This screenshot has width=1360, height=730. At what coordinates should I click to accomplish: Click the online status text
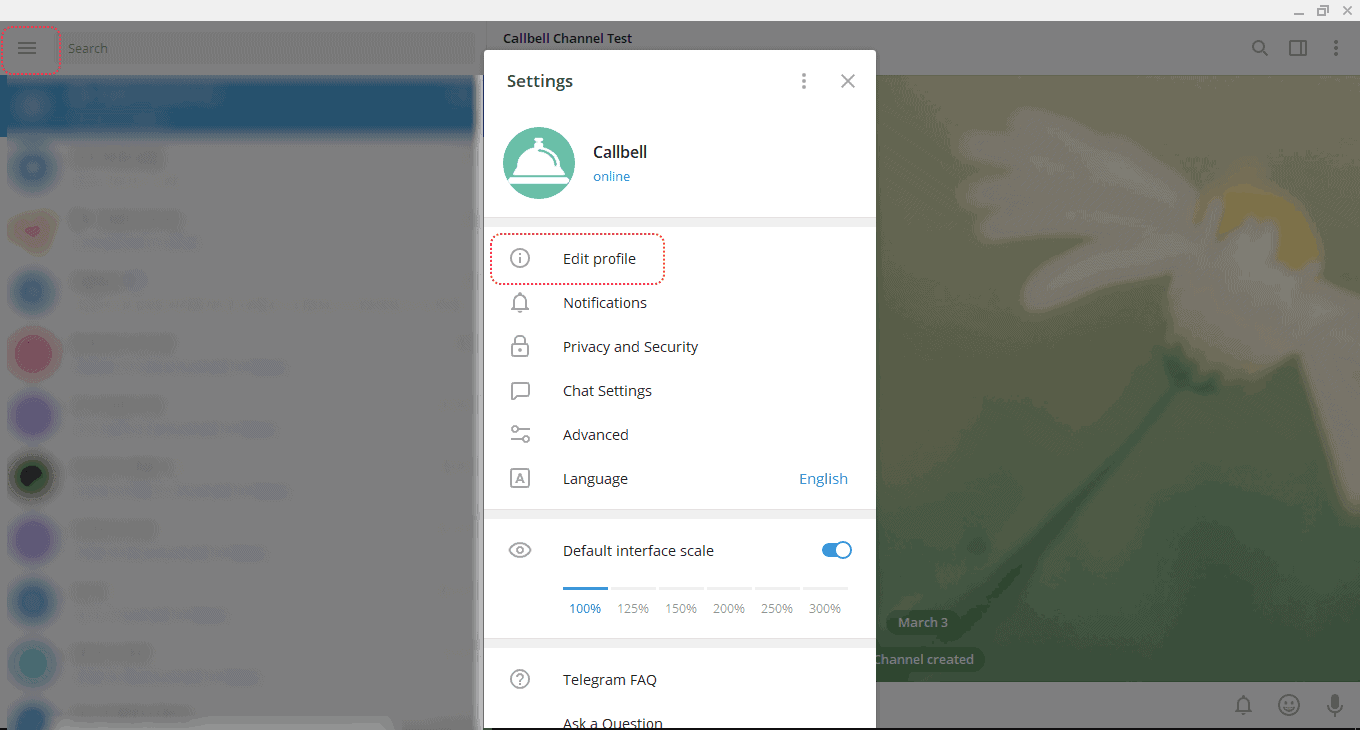[x=611, y=176]
